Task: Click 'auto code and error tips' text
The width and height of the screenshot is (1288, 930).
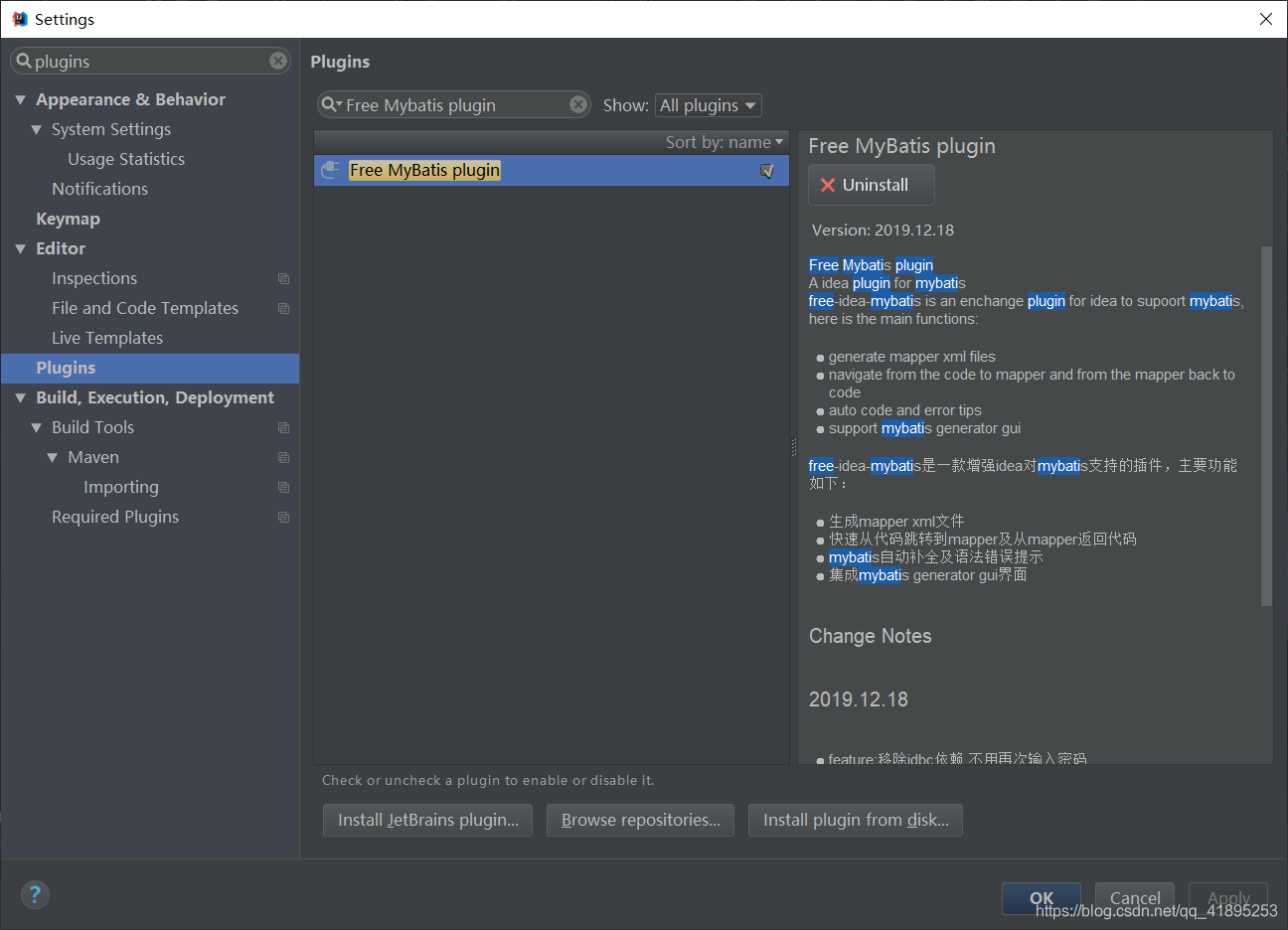Action: pos(905,410)
